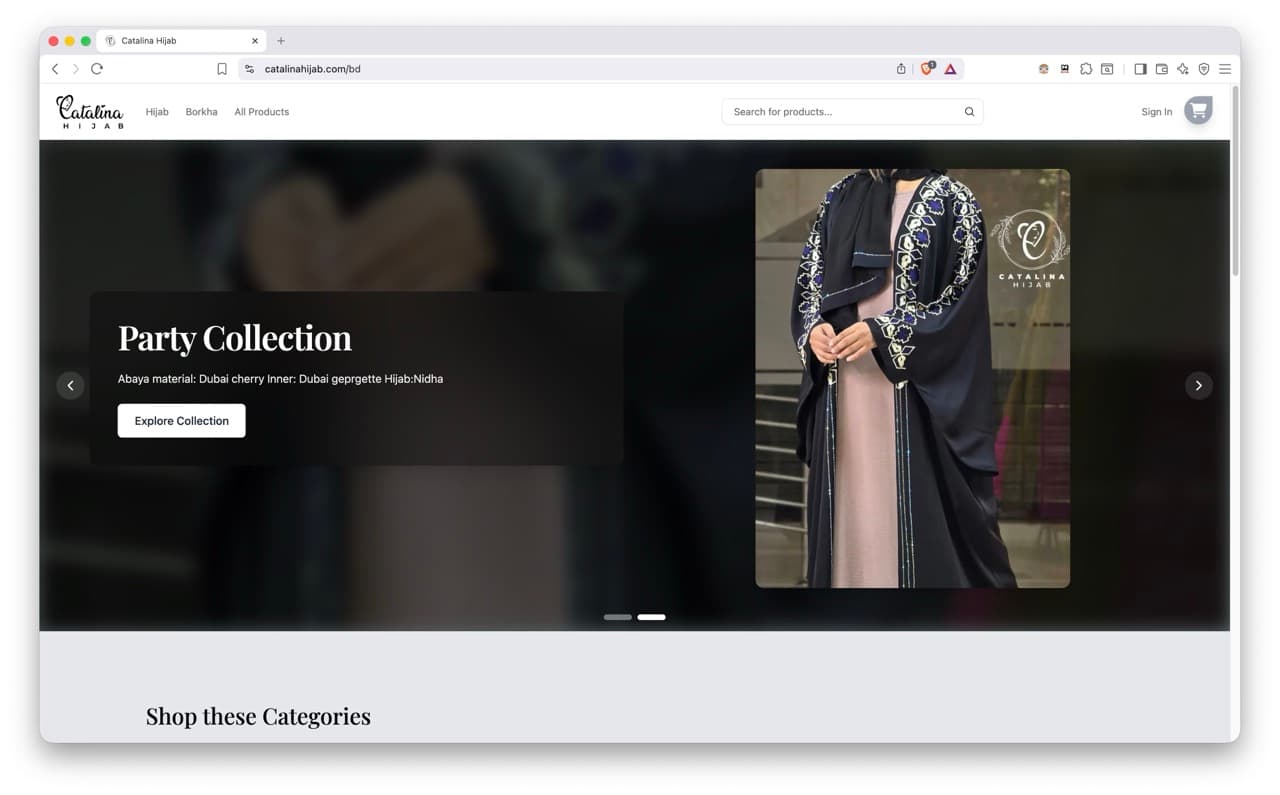Click the search magnifier in the product search bar

(x=968, y=111)
